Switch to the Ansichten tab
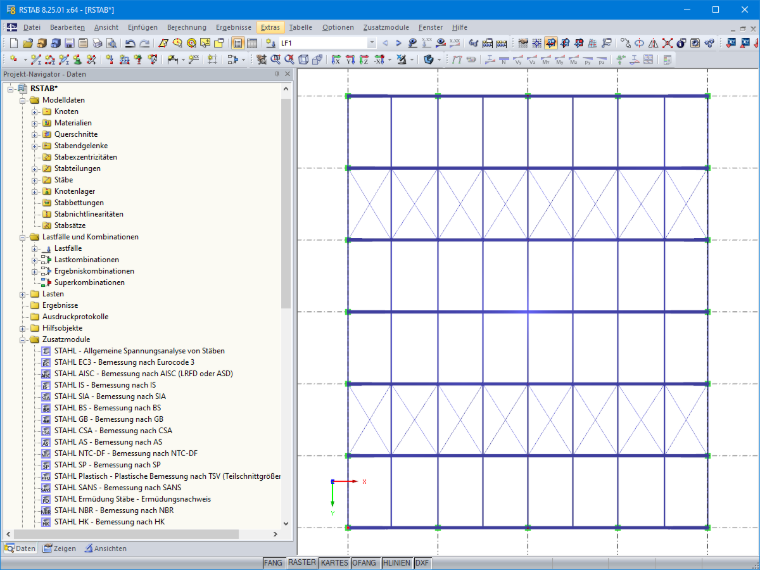760x570 pixels. coord(106,549)
